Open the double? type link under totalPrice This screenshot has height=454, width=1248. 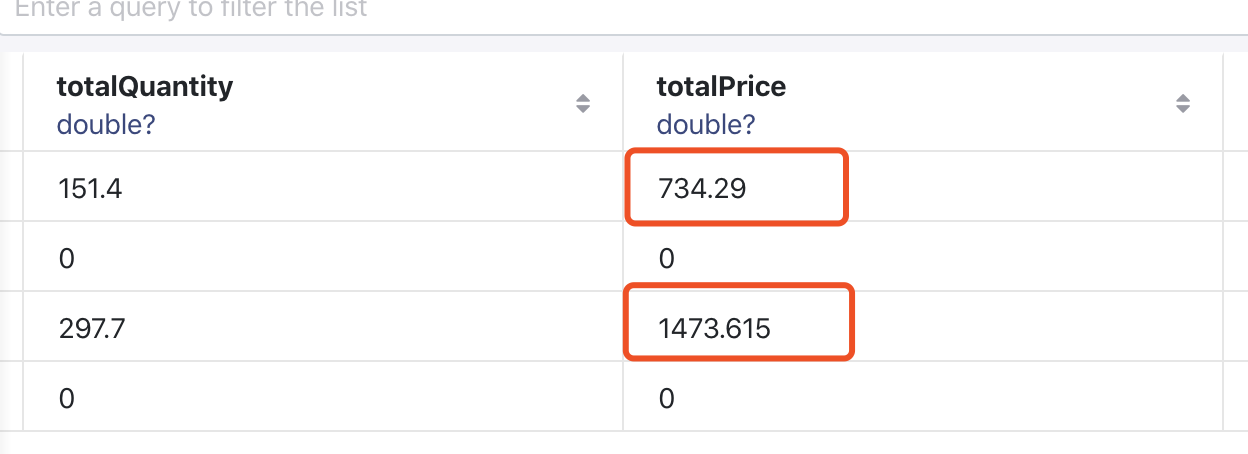tap(705, 125)
